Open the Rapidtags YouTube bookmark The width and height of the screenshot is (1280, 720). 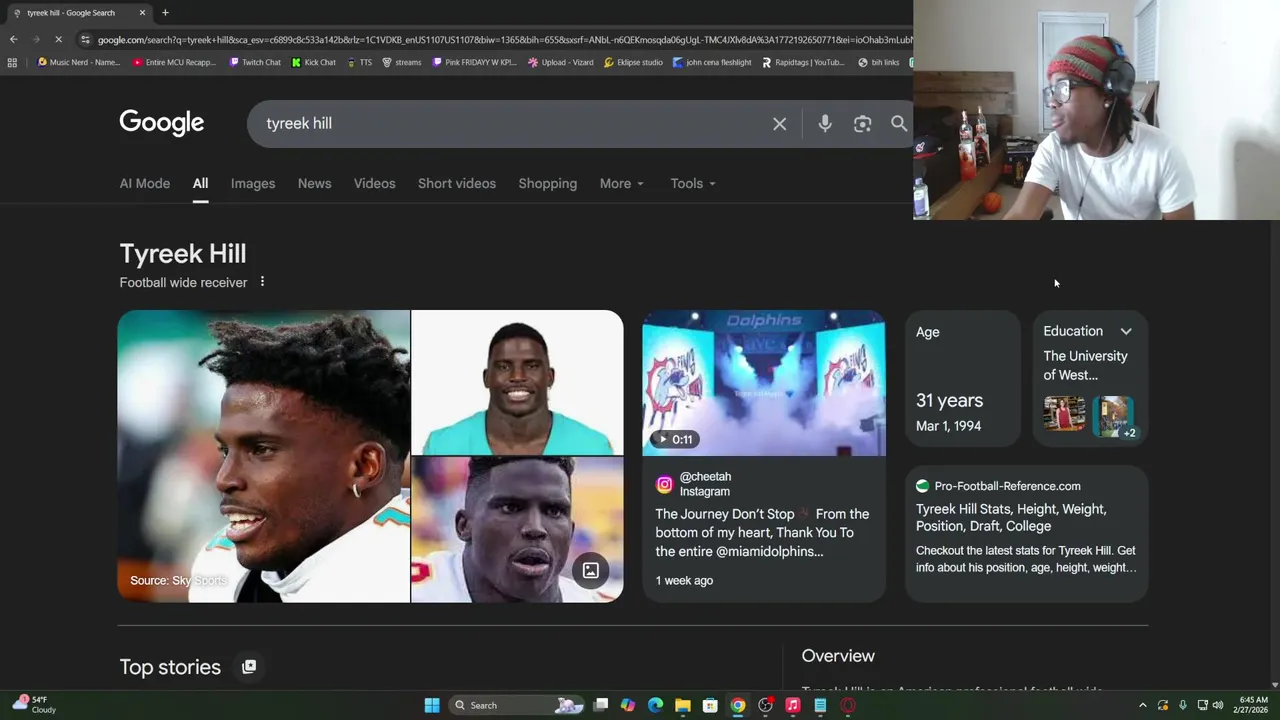803,62
